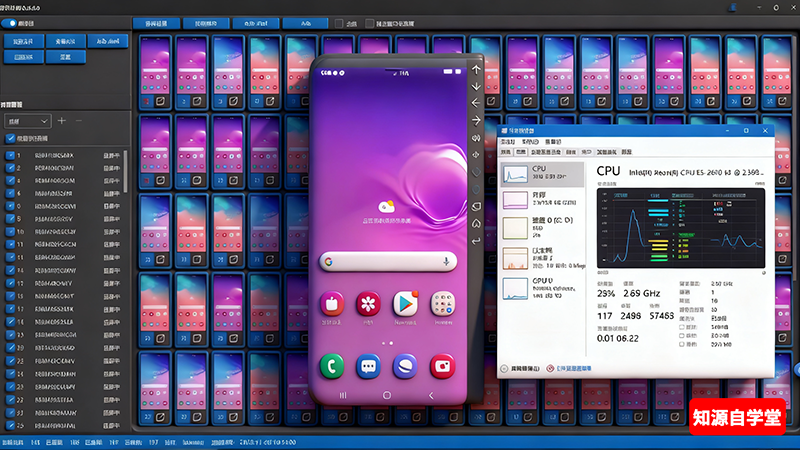This screenshot has height=450, width=800.
Task: Open the blue Messages app icon
Action: coord(369,366)
